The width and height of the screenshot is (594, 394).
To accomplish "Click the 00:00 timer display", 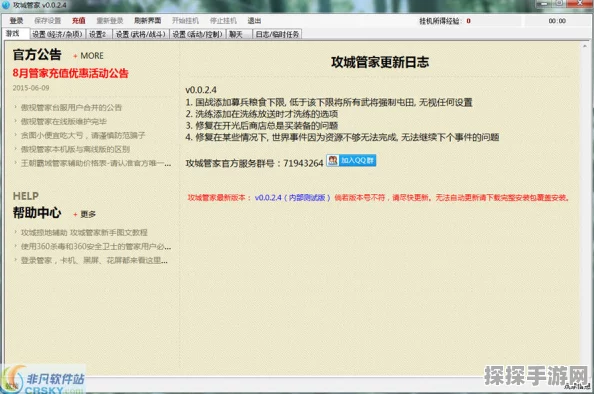I will (557, 21).
